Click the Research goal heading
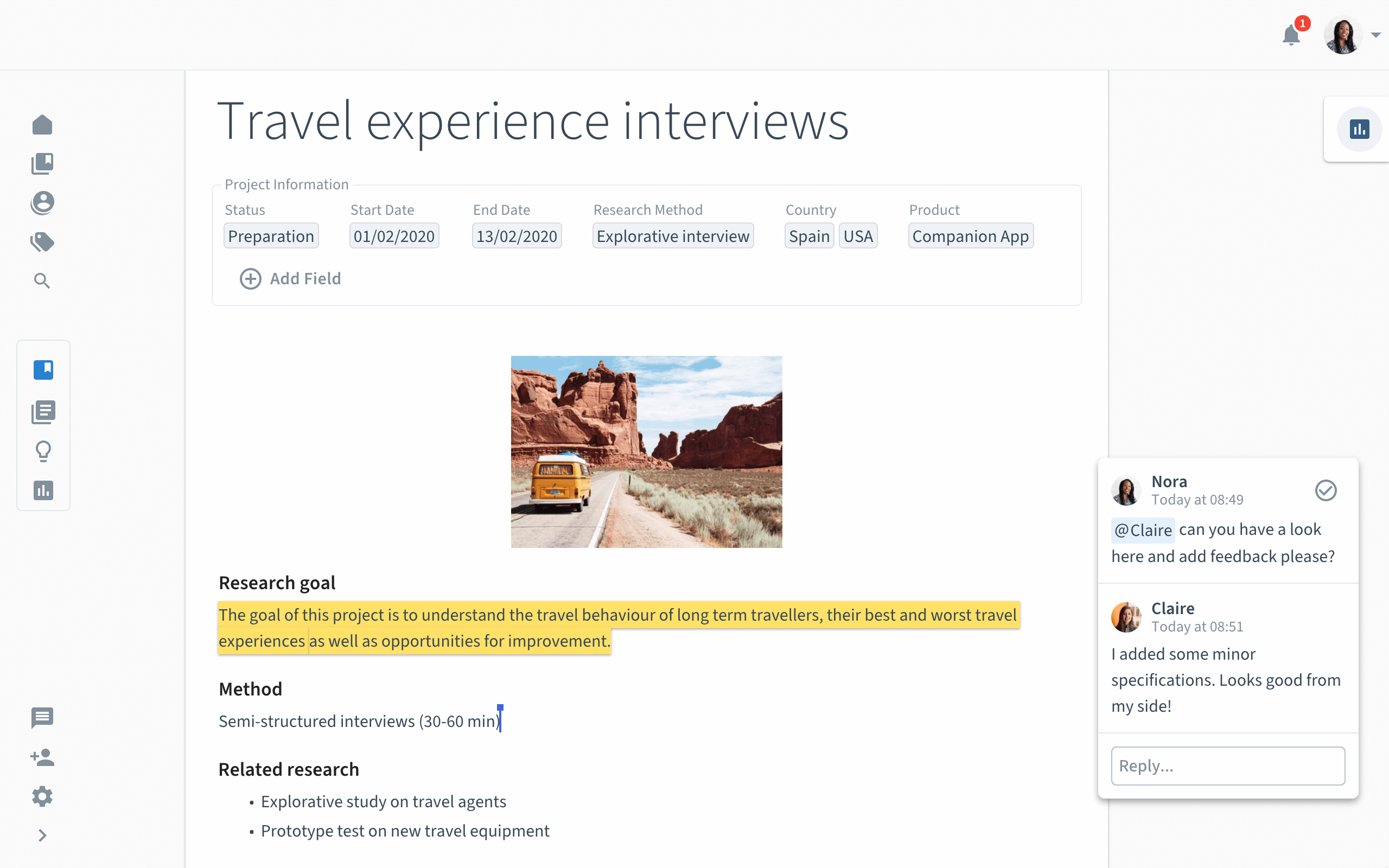Image resolution: width=1389 pixels, height=868 pixels. click(277, 583)
